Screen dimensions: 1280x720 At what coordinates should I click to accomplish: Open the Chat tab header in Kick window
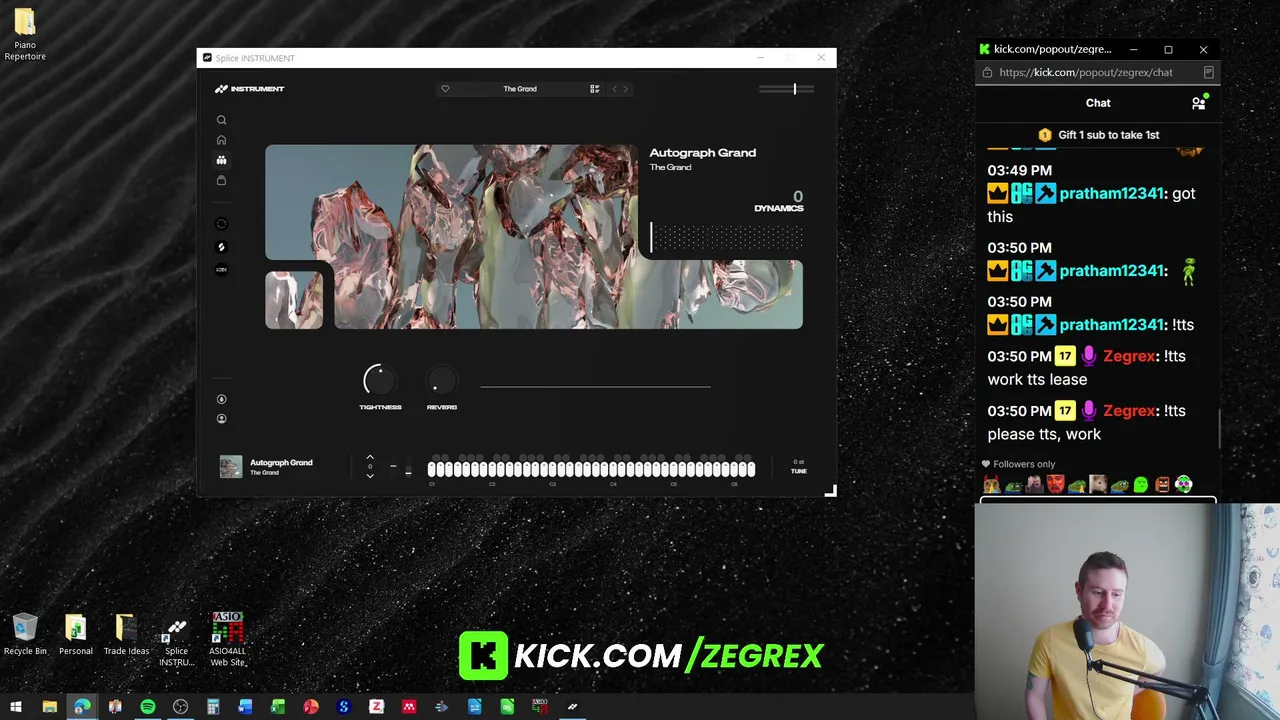tap(1098, 103)
